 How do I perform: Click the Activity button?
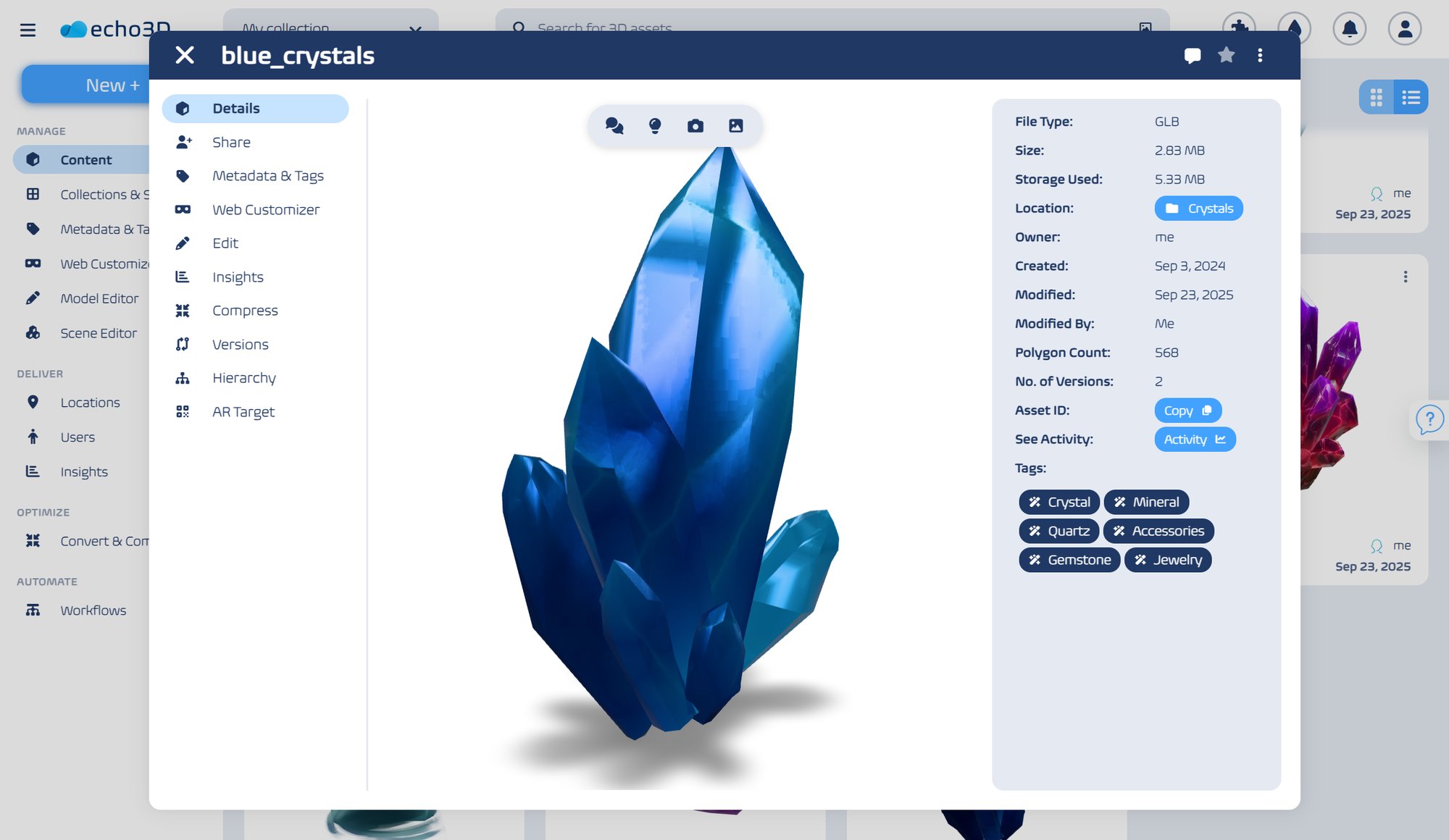pos(1194,440)
